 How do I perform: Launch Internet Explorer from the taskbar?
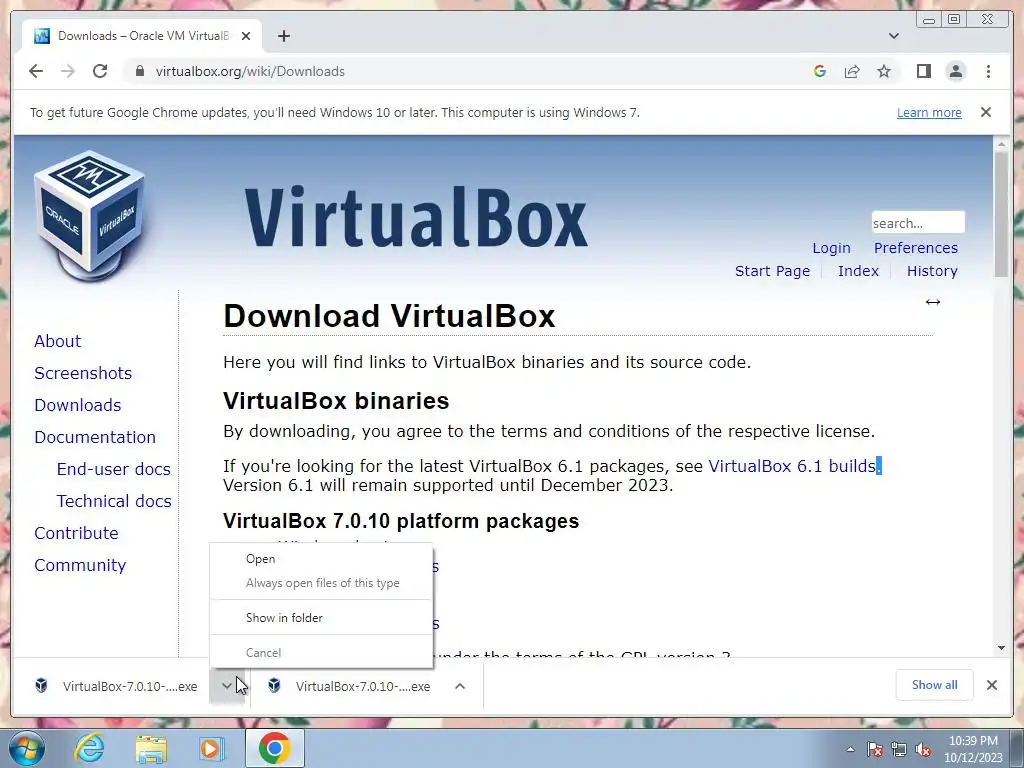[89, 748]
